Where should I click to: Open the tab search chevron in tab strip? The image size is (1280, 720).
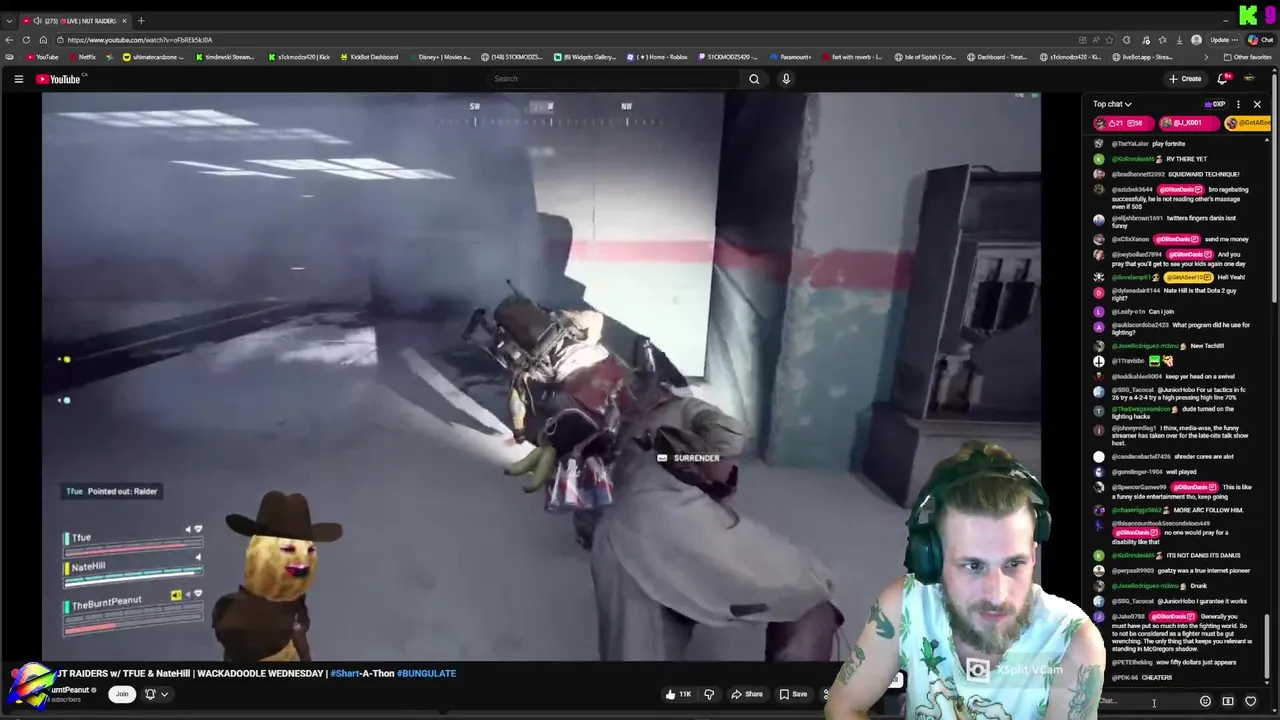9,21
